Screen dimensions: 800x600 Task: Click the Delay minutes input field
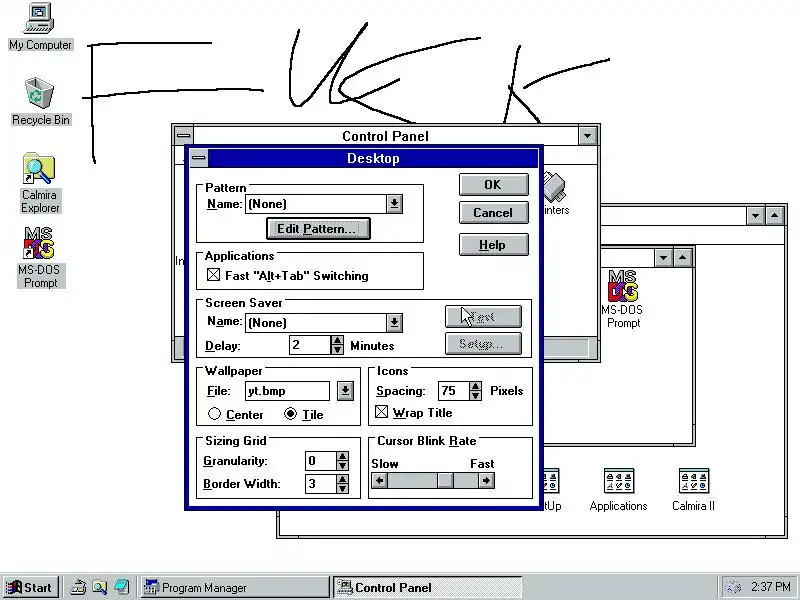tap(310, 345)
